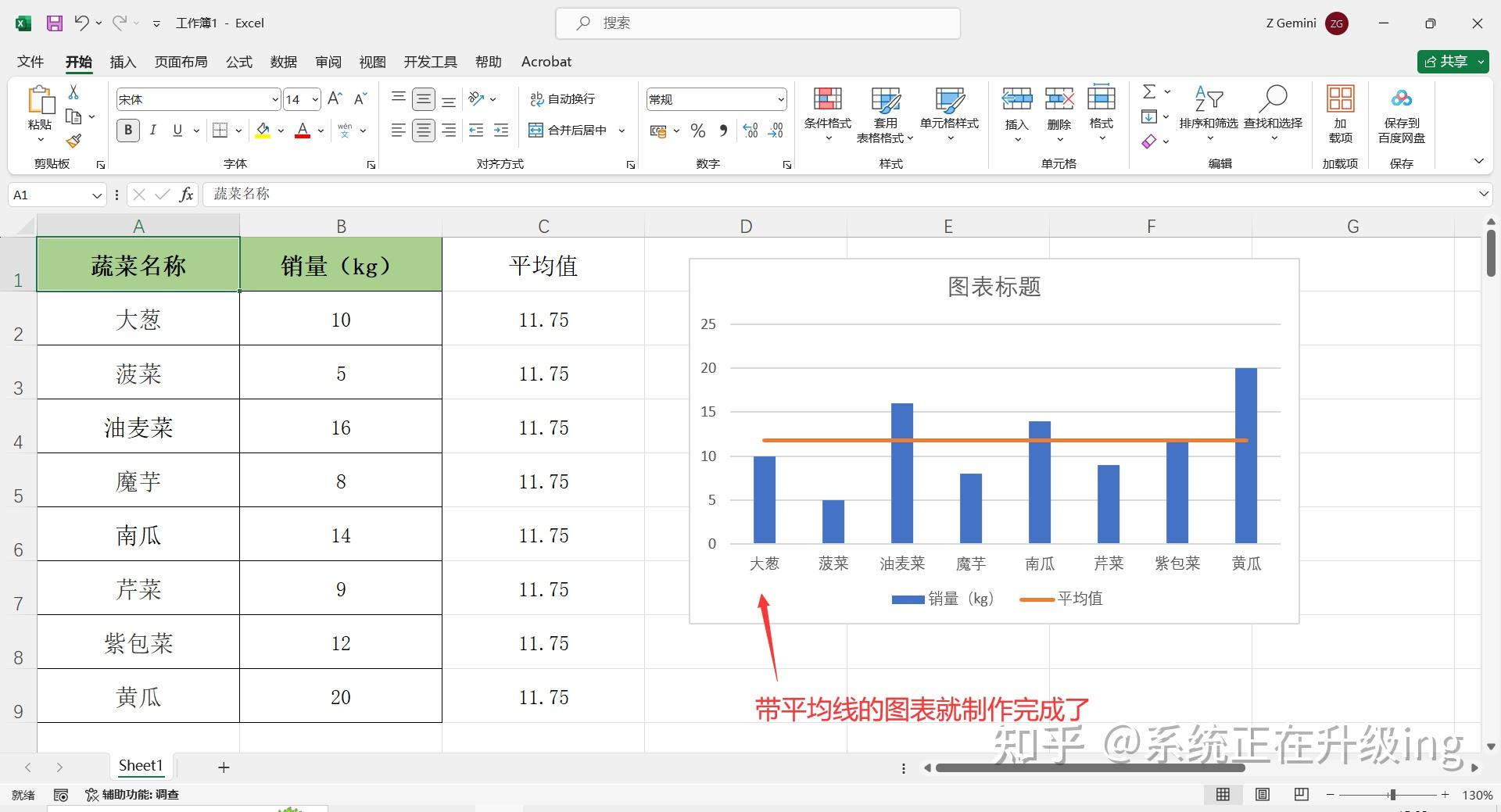Click the search box (搜索)
Image resolution: width=1501 pixels, height=812 pixels.
point(758,23)
